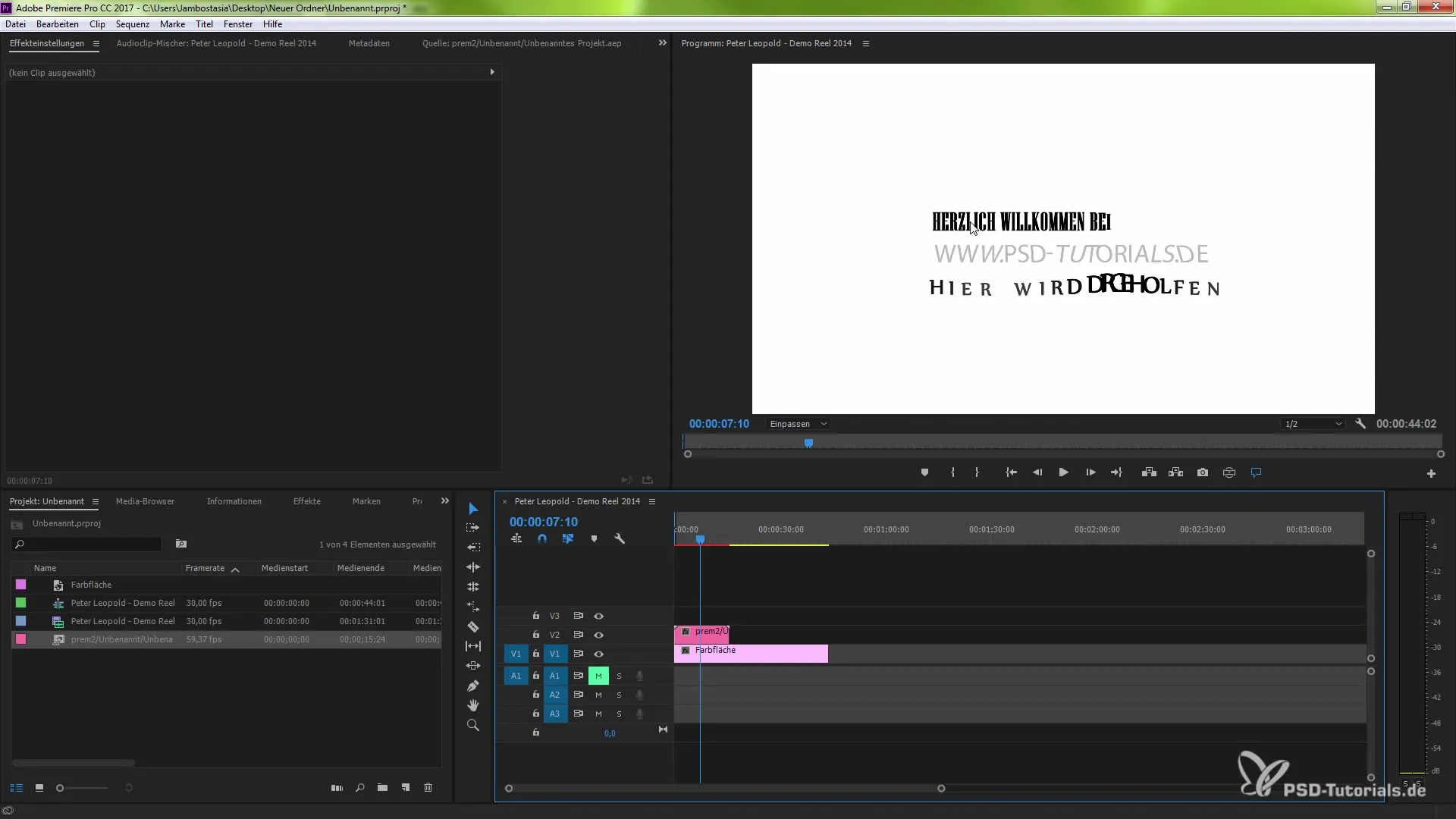The width and height of the screenshot is (1456, 819).
Task: Add marker in timeline header
Action: pyautogui.click(x=594, y=539)
